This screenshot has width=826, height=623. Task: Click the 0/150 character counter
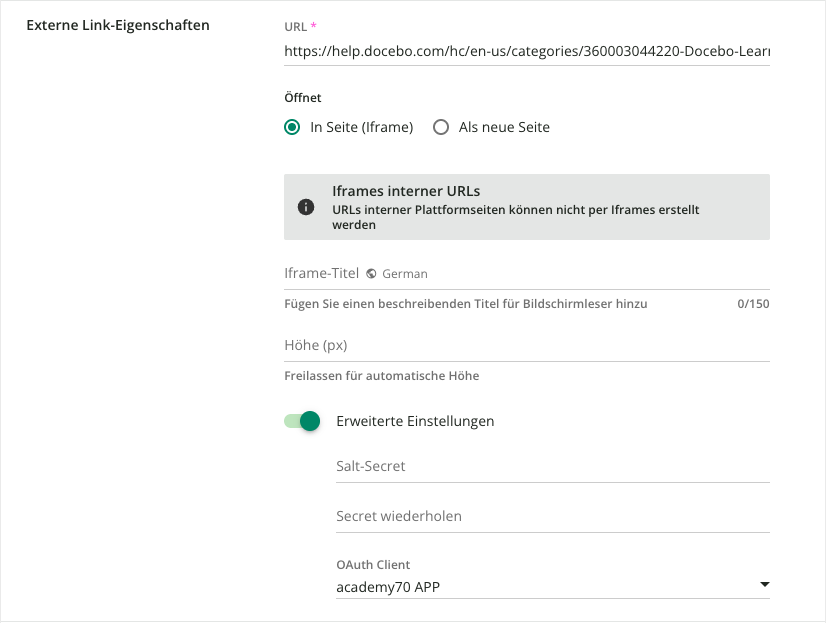click(753, 304)
